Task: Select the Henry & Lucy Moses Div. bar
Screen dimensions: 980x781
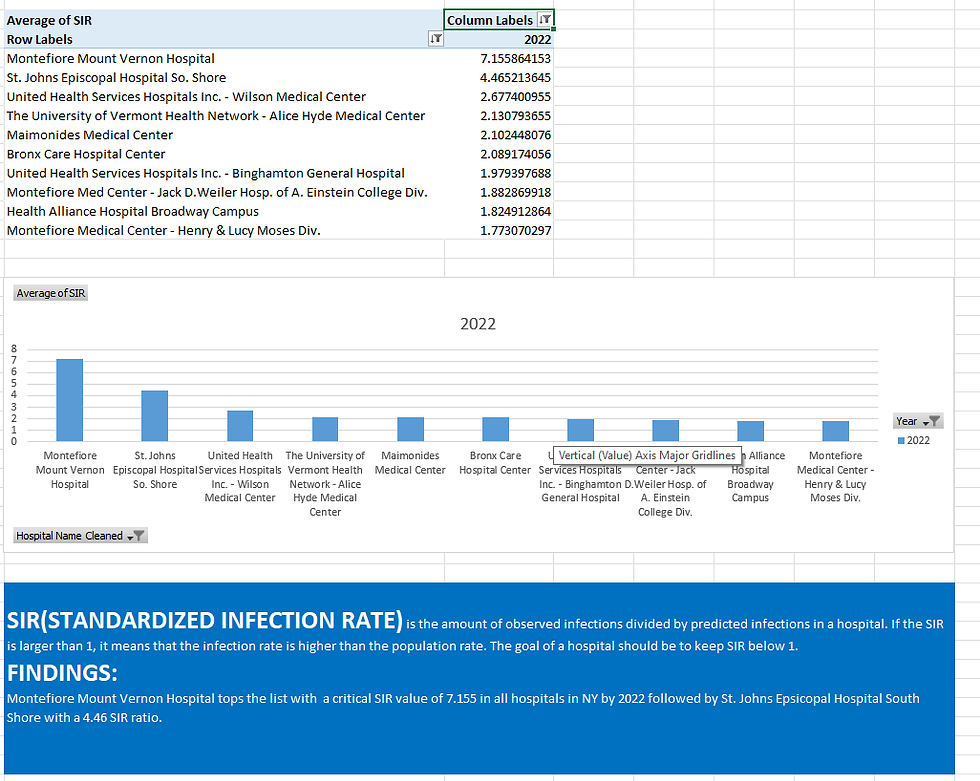Action: [836, 431]
